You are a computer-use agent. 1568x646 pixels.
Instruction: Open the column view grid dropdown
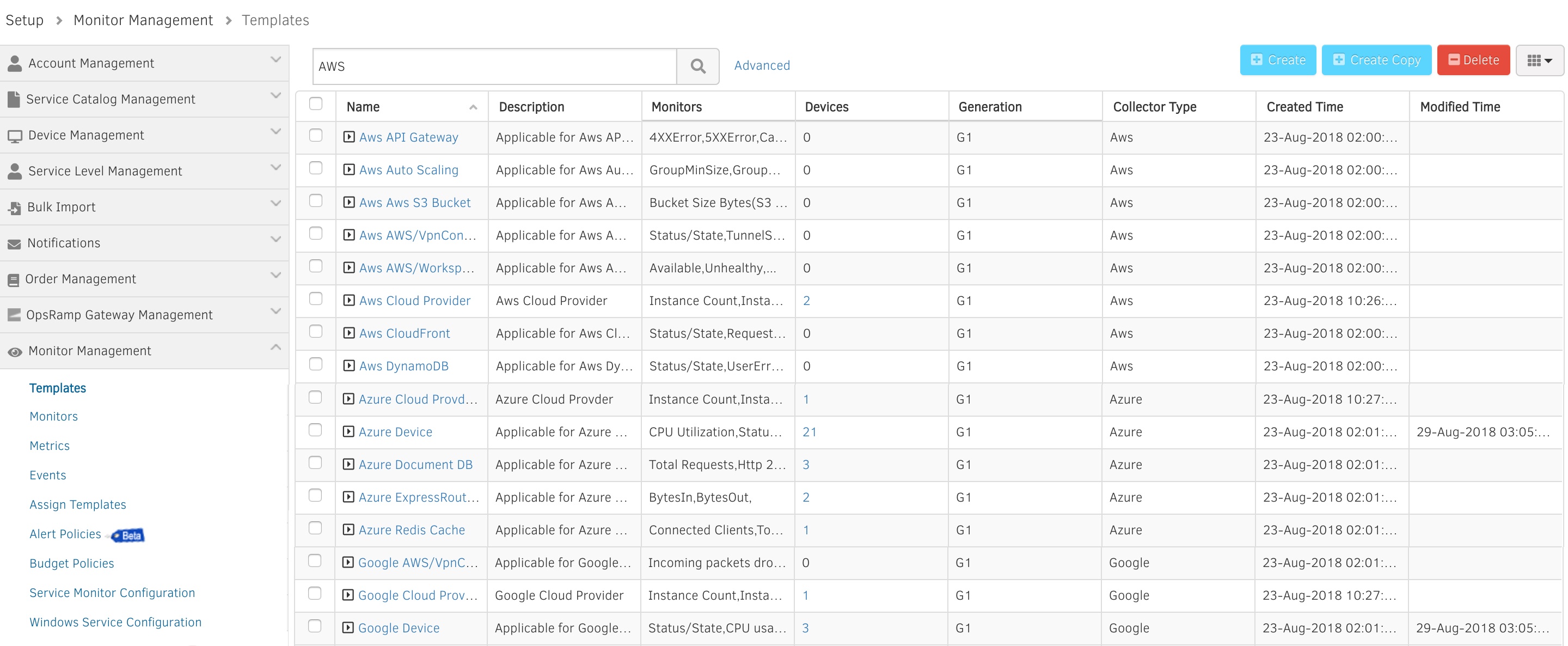(x=1539, y=60)
